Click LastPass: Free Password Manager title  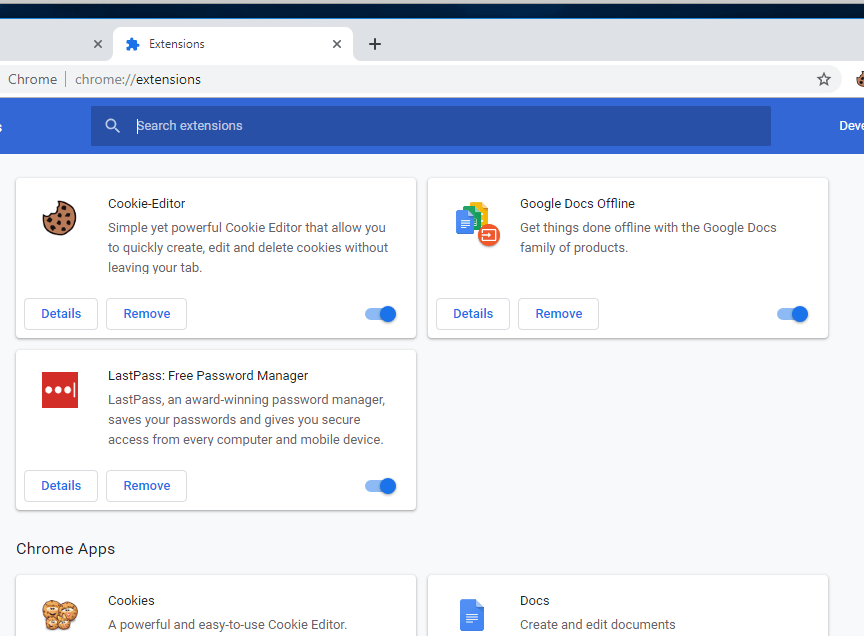click(x=208, y=375)
